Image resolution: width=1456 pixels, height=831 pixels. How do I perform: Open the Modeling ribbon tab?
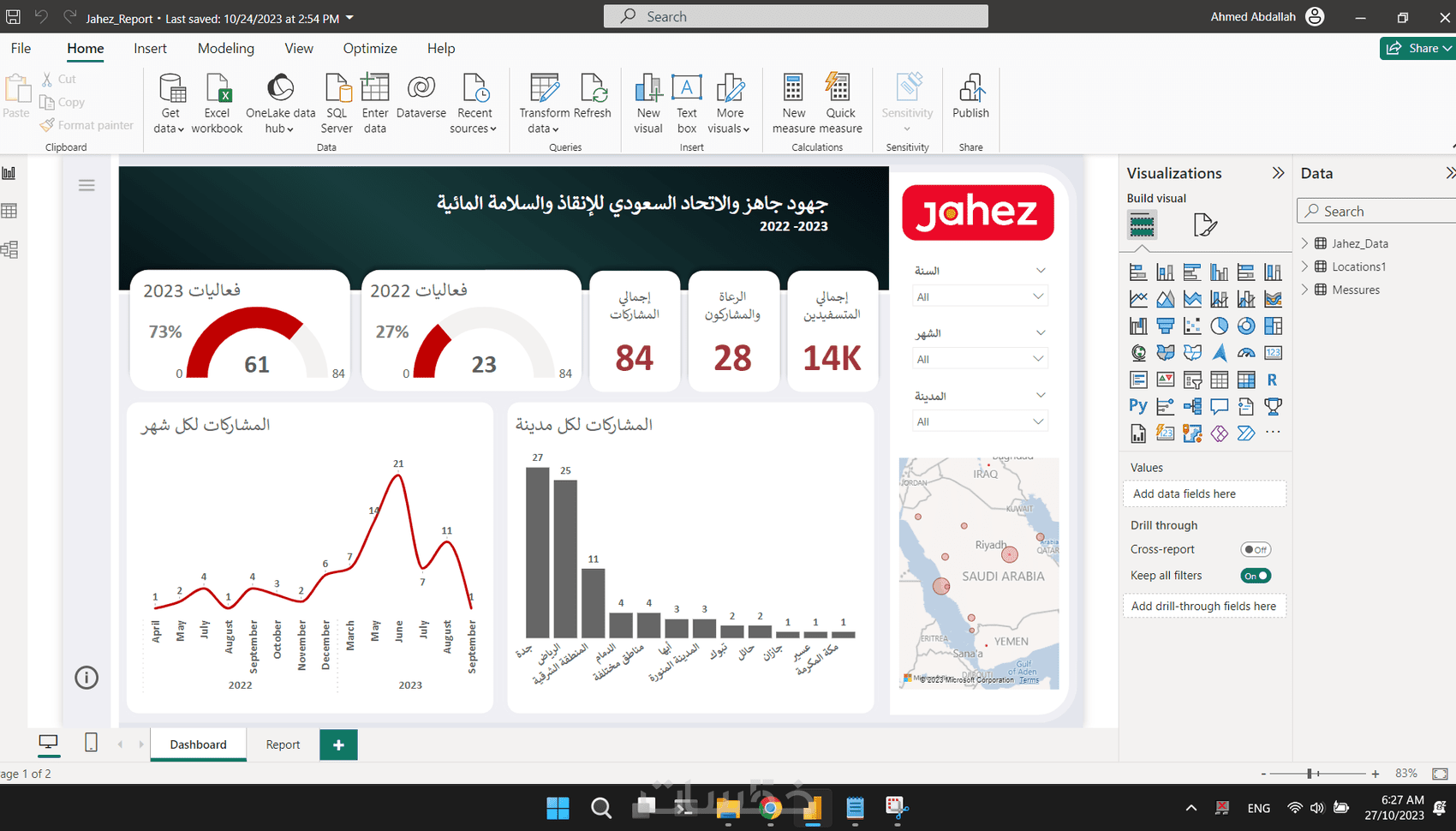click(x=226, y=49)
